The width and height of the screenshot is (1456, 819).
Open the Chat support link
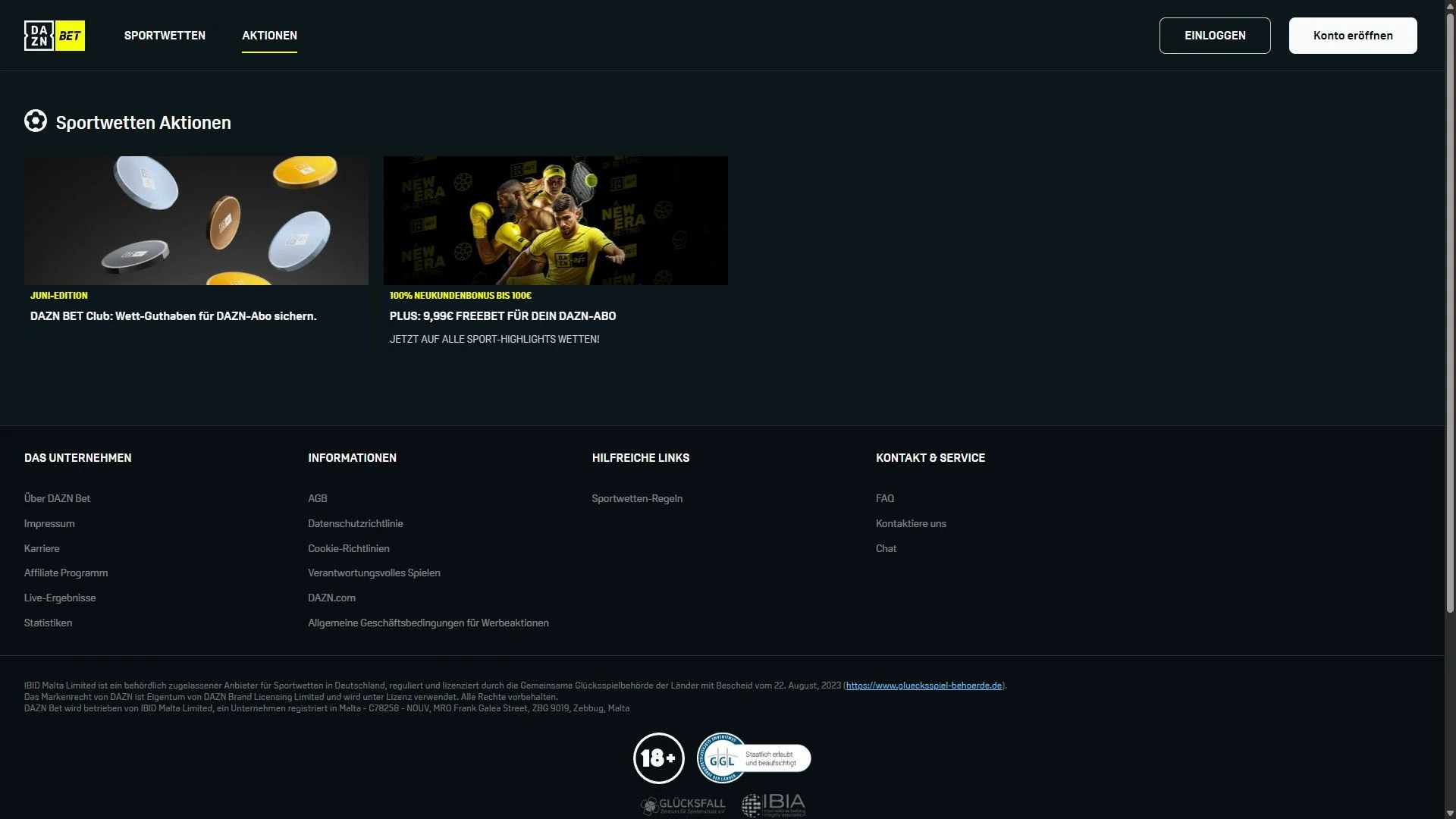(886, 549)
